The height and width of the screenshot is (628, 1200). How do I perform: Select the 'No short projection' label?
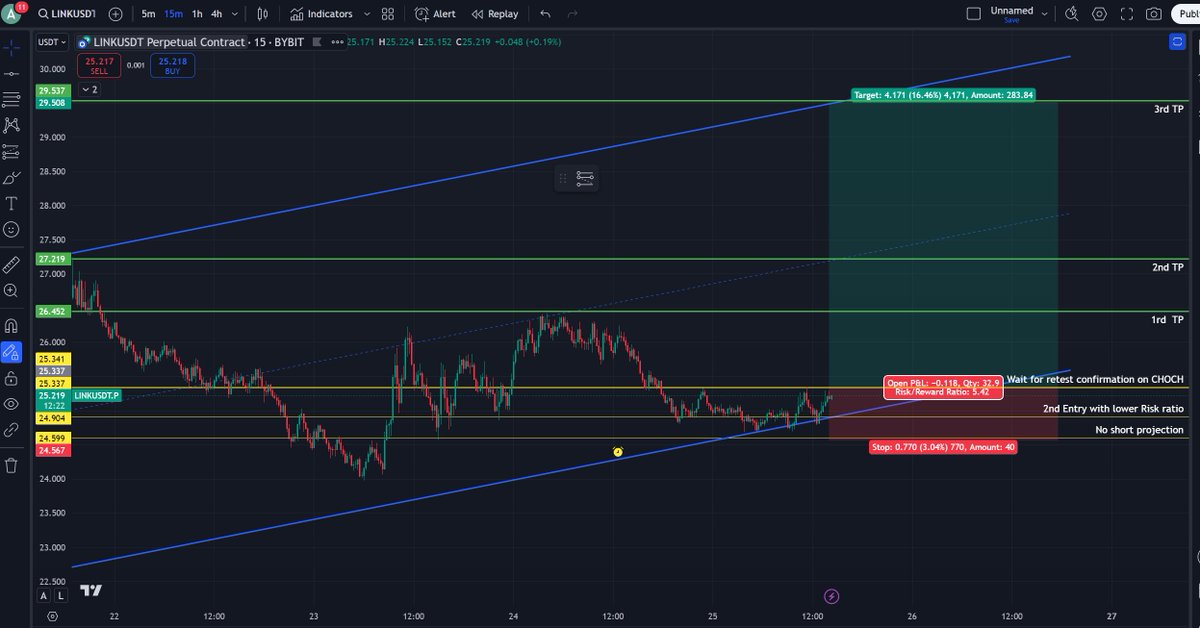(1140, 429)
